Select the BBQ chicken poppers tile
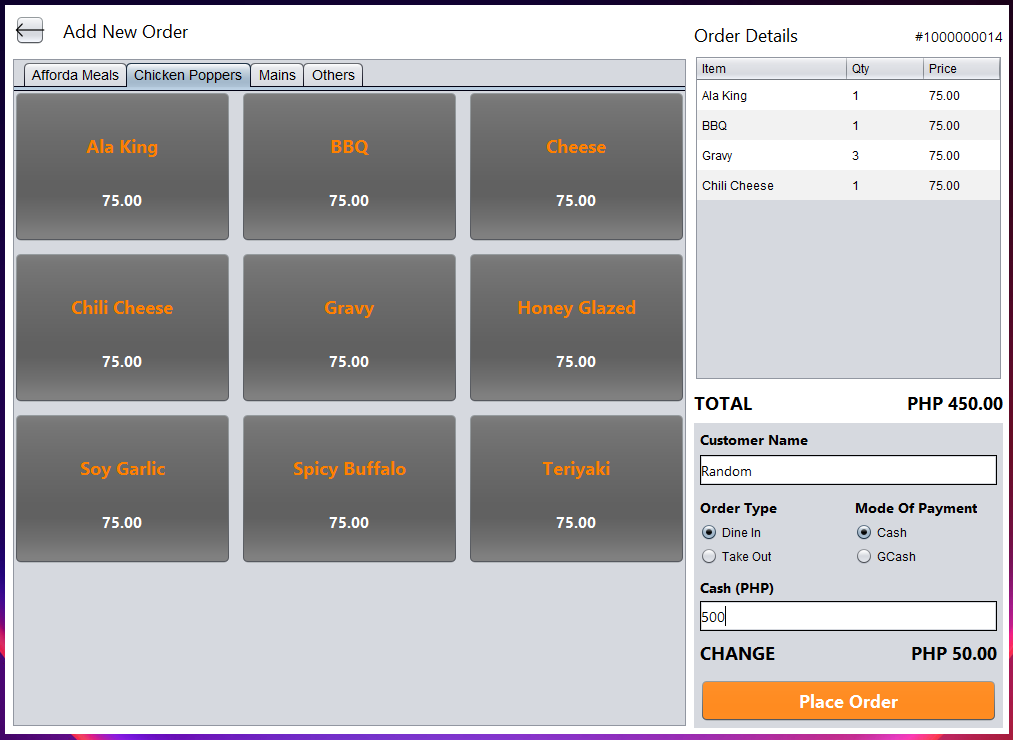This screenshot has width=1013, height=740. (349, 167)
